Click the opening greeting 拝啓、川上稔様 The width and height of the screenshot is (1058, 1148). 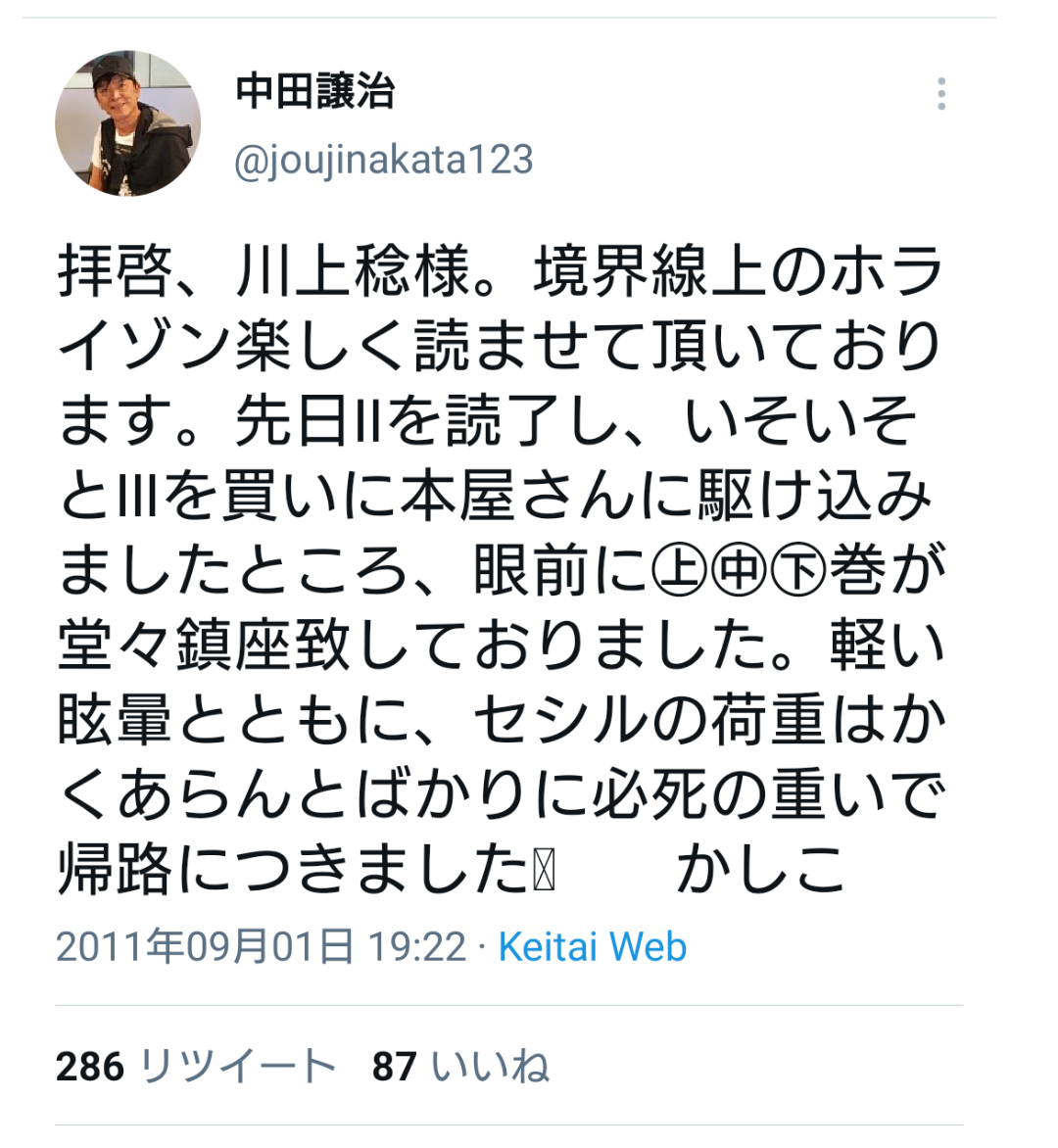[264, 271]
